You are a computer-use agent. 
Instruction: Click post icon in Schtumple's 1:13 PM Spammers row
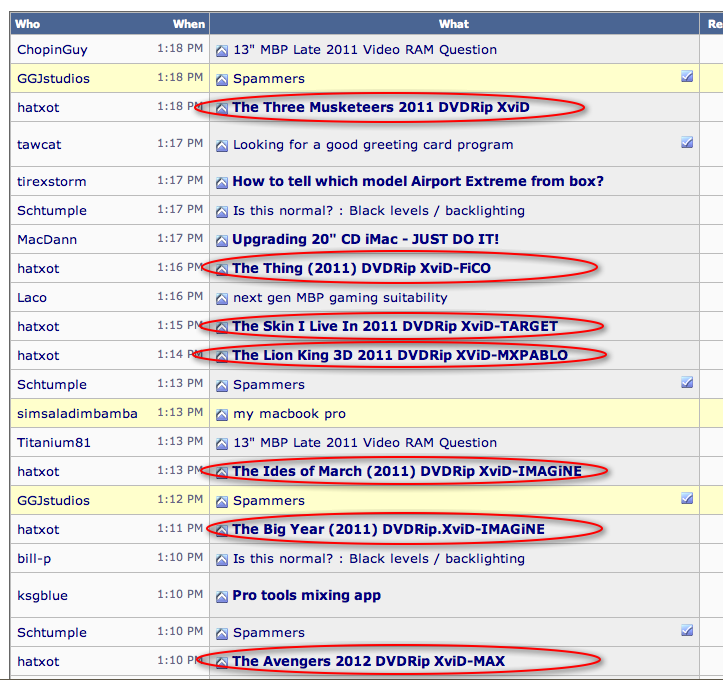coord(222,386)
